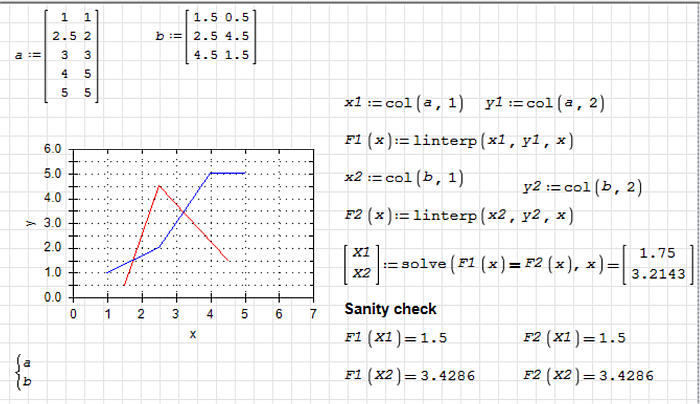Click the red line's peak in plot

click(x=159, y=185)
